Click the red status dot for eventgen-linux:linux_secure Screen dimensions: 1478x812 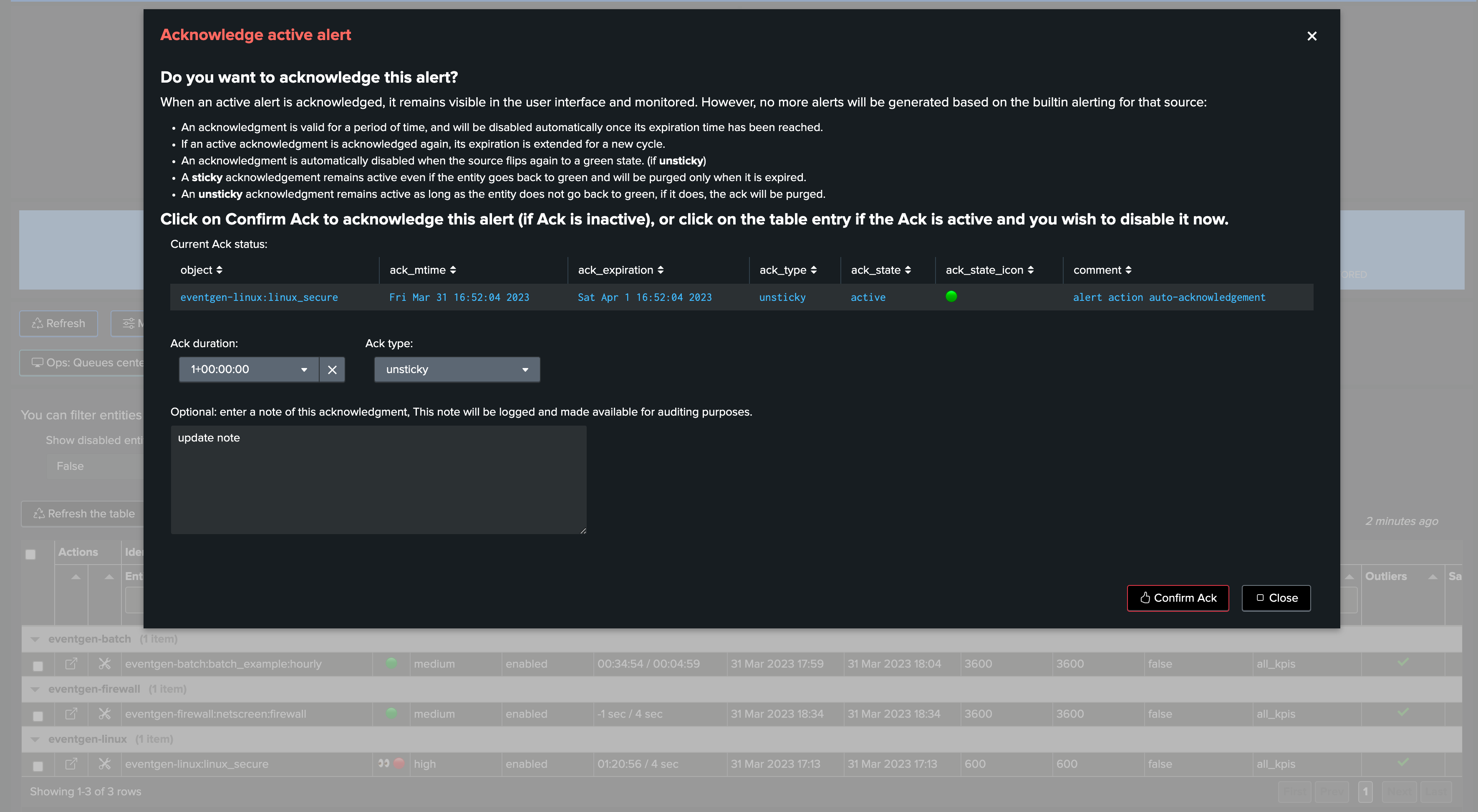pos(399,763)
